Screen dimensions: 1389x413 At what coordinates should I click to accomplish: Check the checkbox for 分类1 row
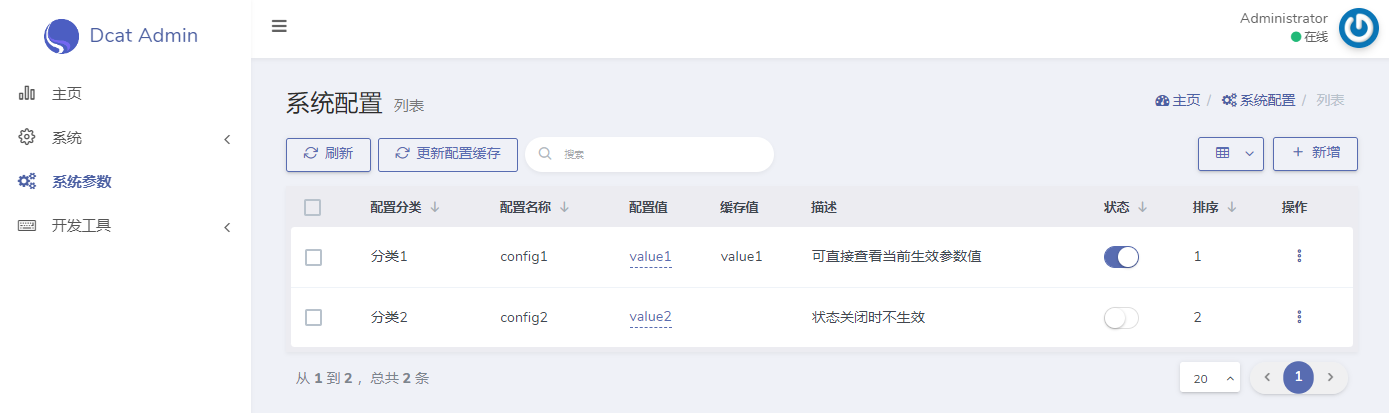313,257
